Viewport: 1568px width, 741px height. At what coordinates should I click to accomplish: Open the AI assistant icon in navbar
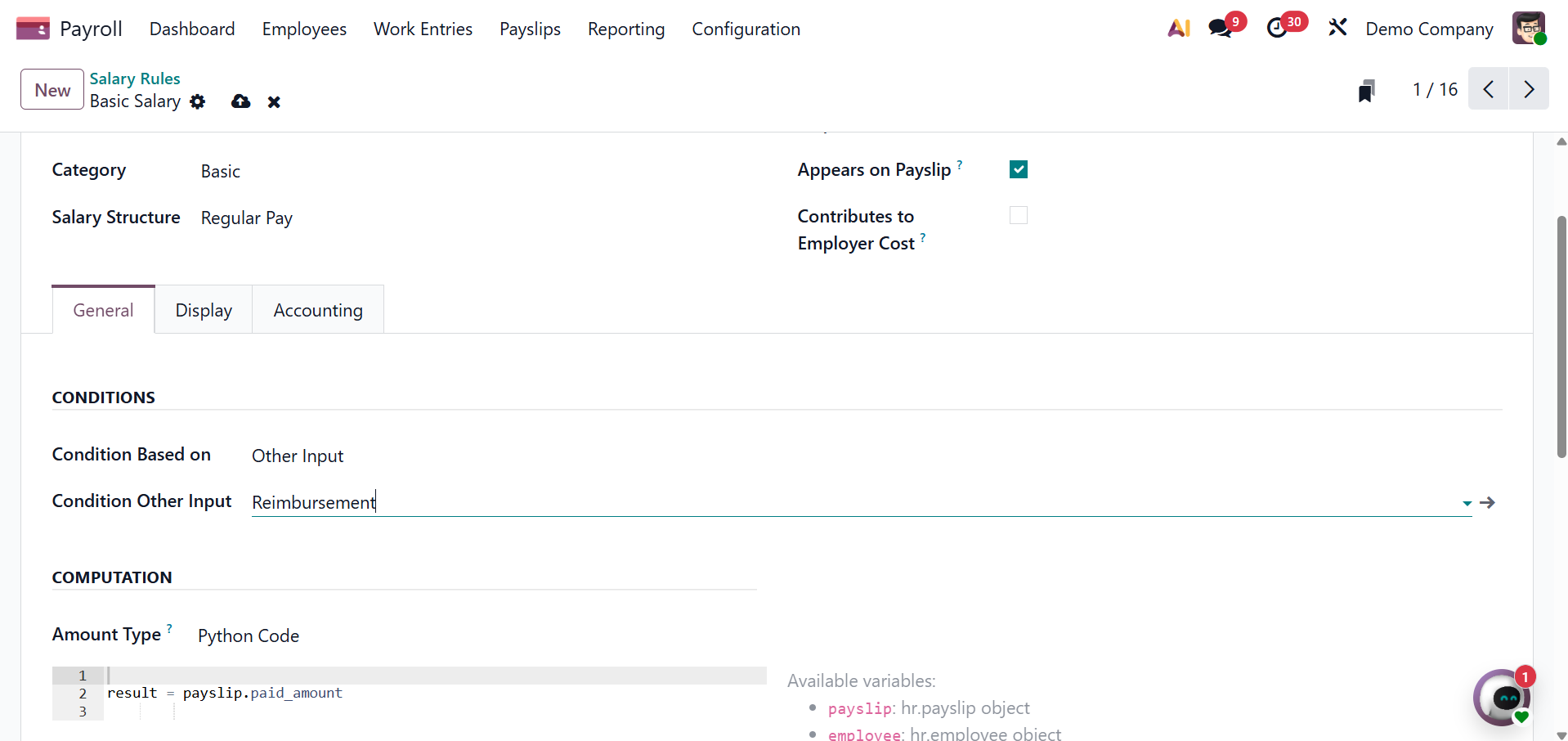tap(1178, 29)
